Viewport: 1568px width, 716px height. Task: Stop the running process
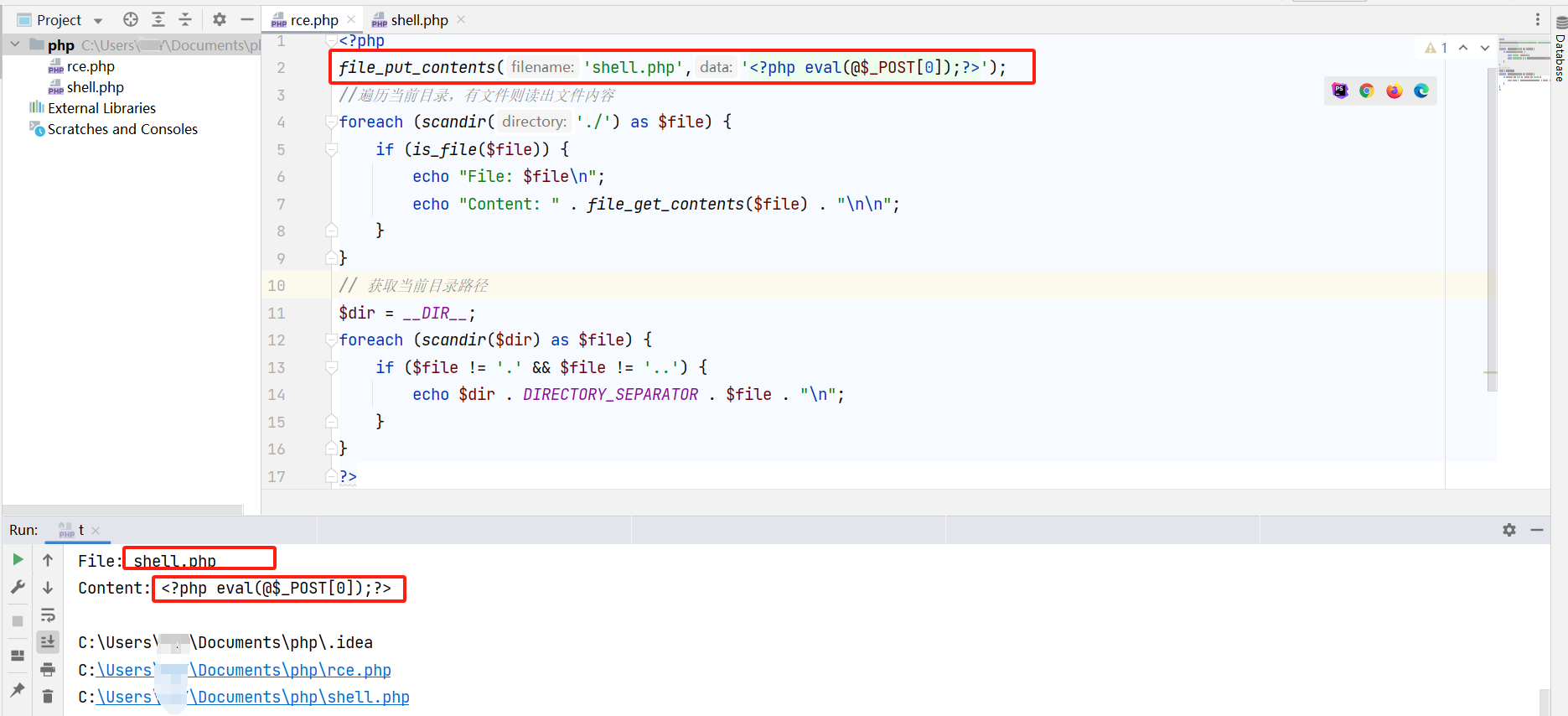pyautogui.click(x=18, y=621)
